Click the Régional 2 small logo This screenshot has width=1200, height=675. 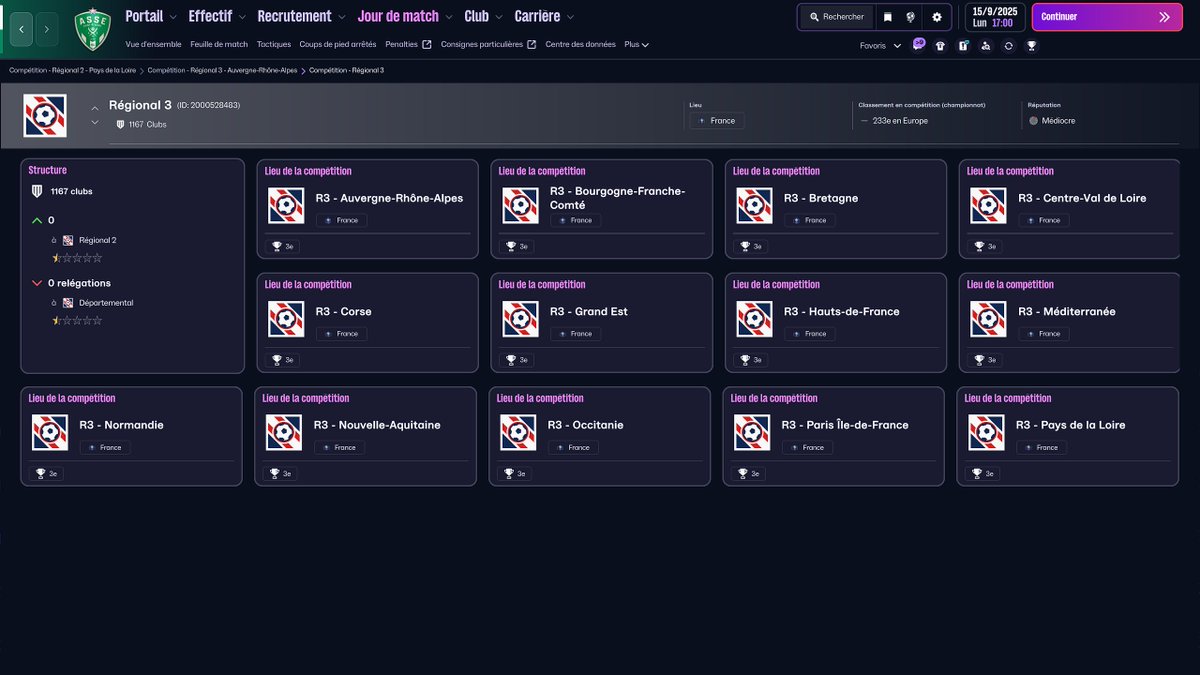[68, 240]
